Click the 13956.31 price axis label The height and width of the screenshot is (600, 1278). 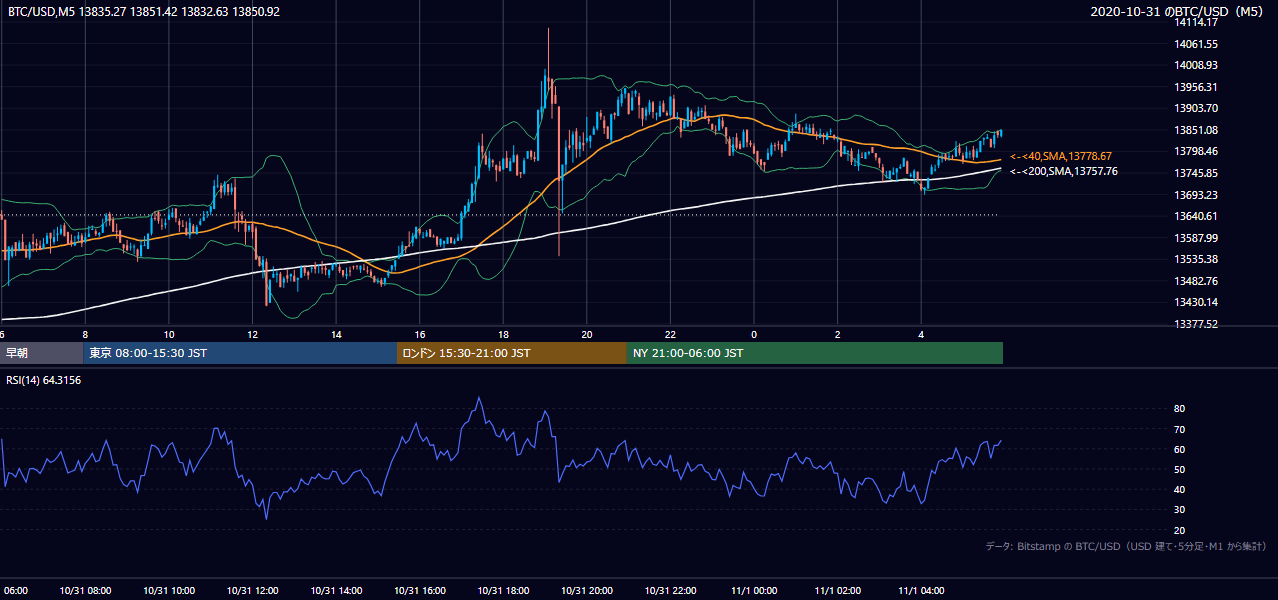[x=1197, y=87]
